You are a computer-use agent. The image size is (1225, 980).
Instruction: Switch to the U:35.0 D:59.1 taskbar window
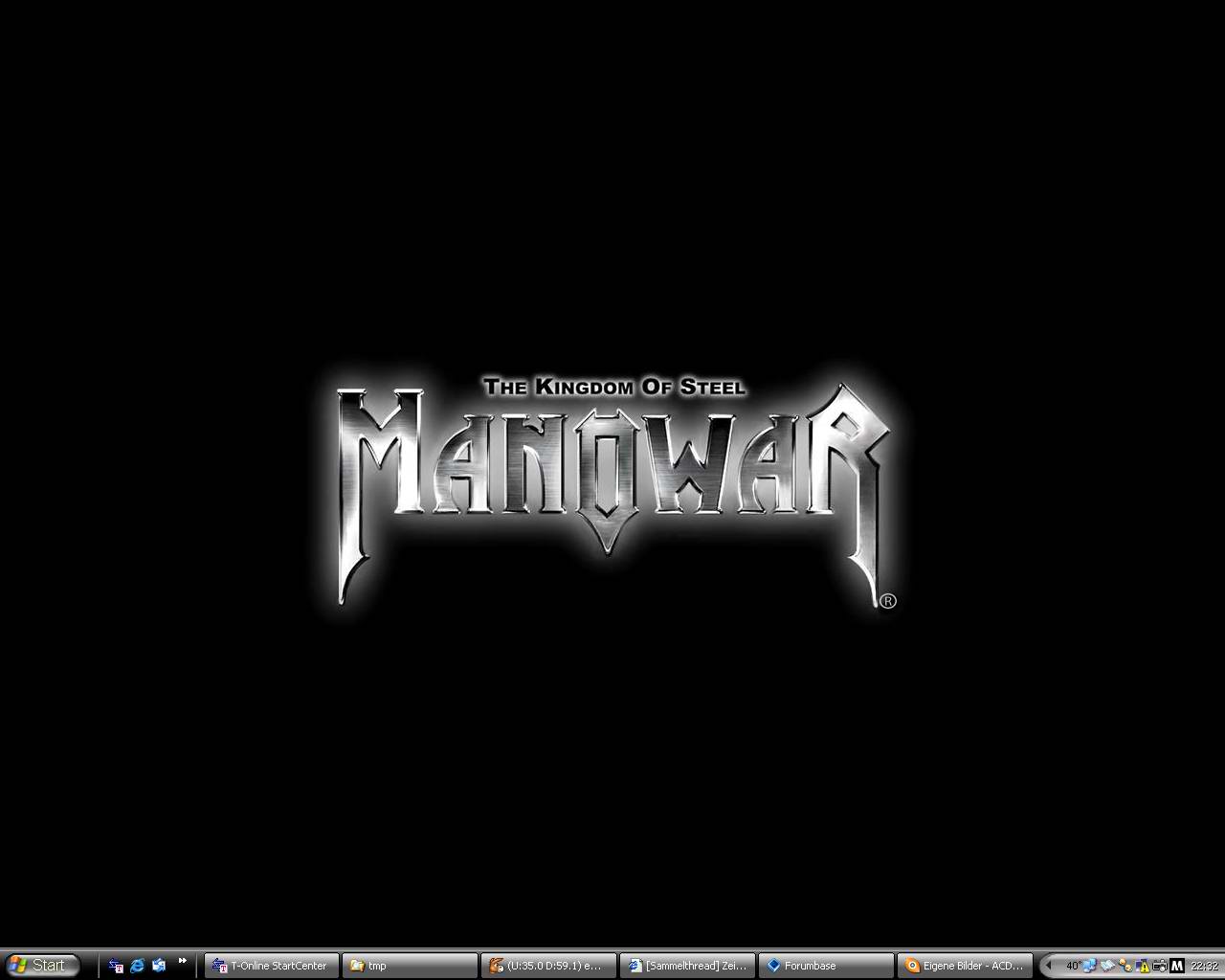tap(548, 966)
